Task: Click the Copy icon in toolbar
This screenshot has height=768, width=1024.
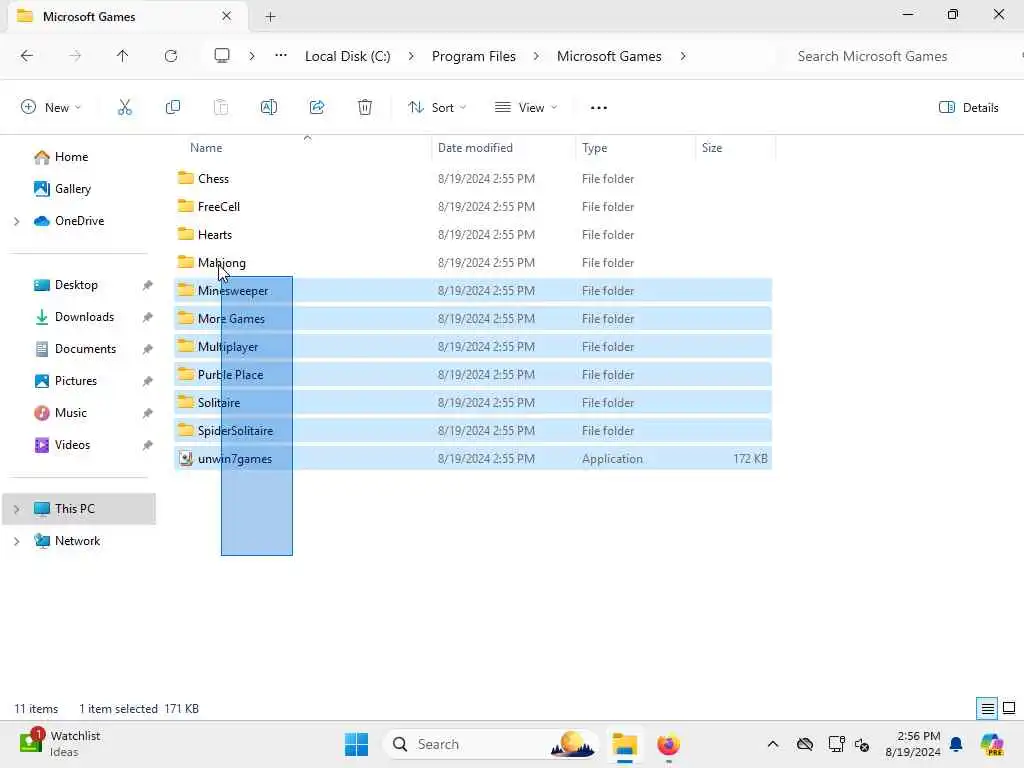Action: 173,107
